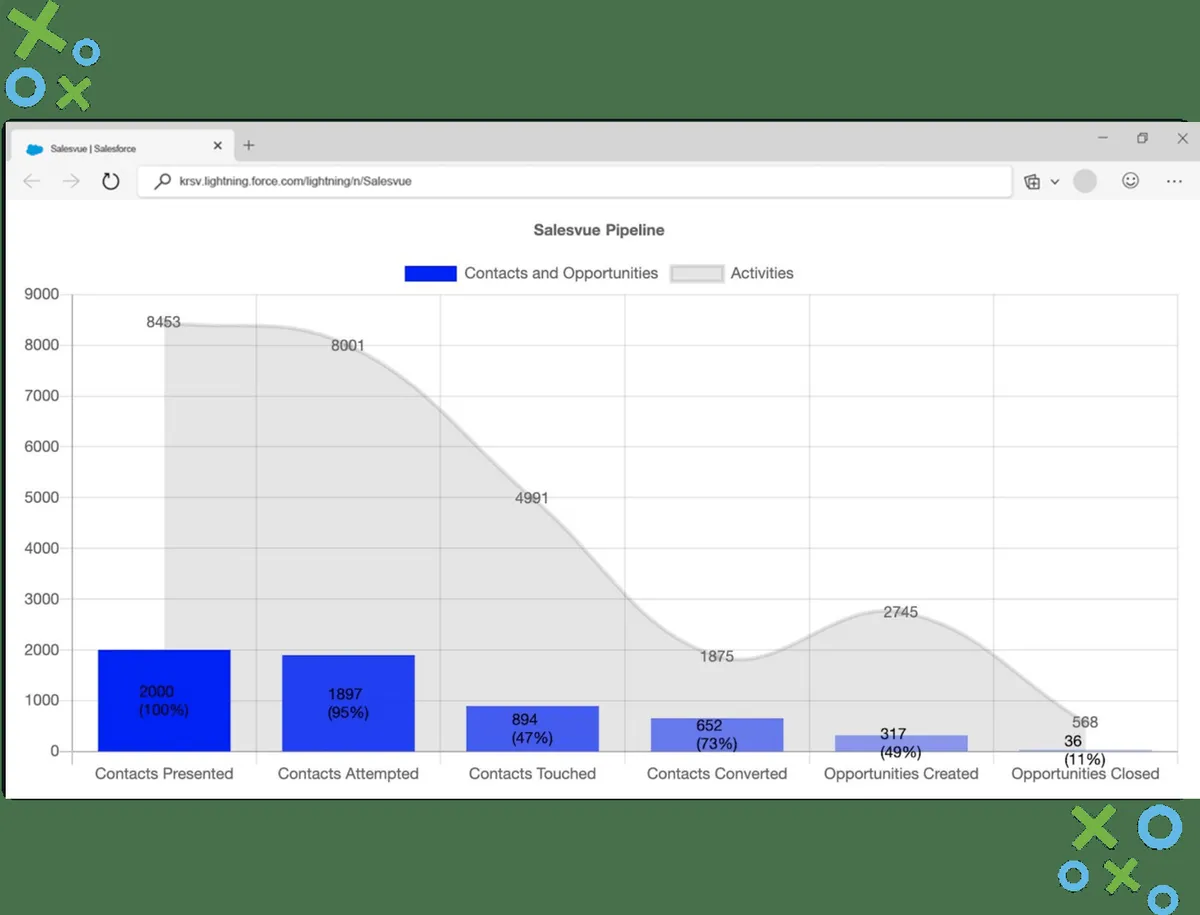Click the 9000 y-axis tick label

click(41, 294)
